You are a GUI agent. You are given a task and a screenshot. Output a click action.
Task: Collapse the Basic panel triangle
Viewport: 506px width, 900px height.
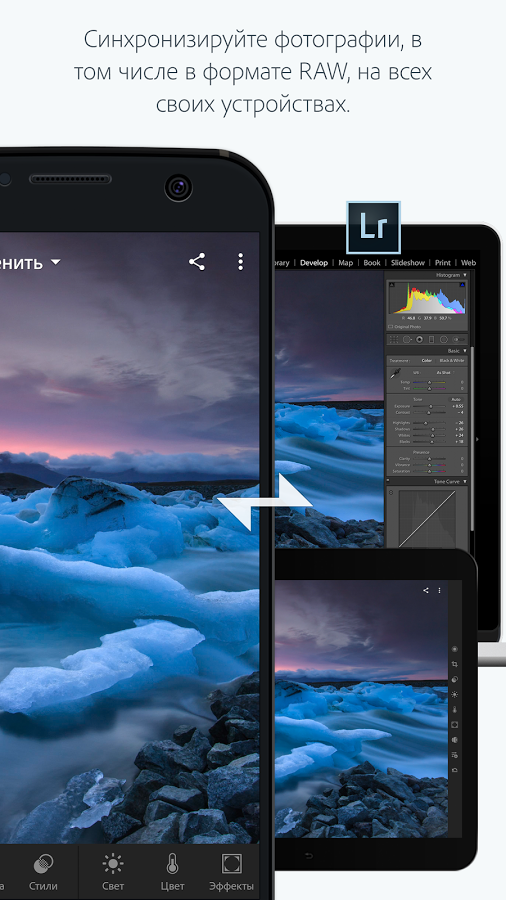[465, 351]
